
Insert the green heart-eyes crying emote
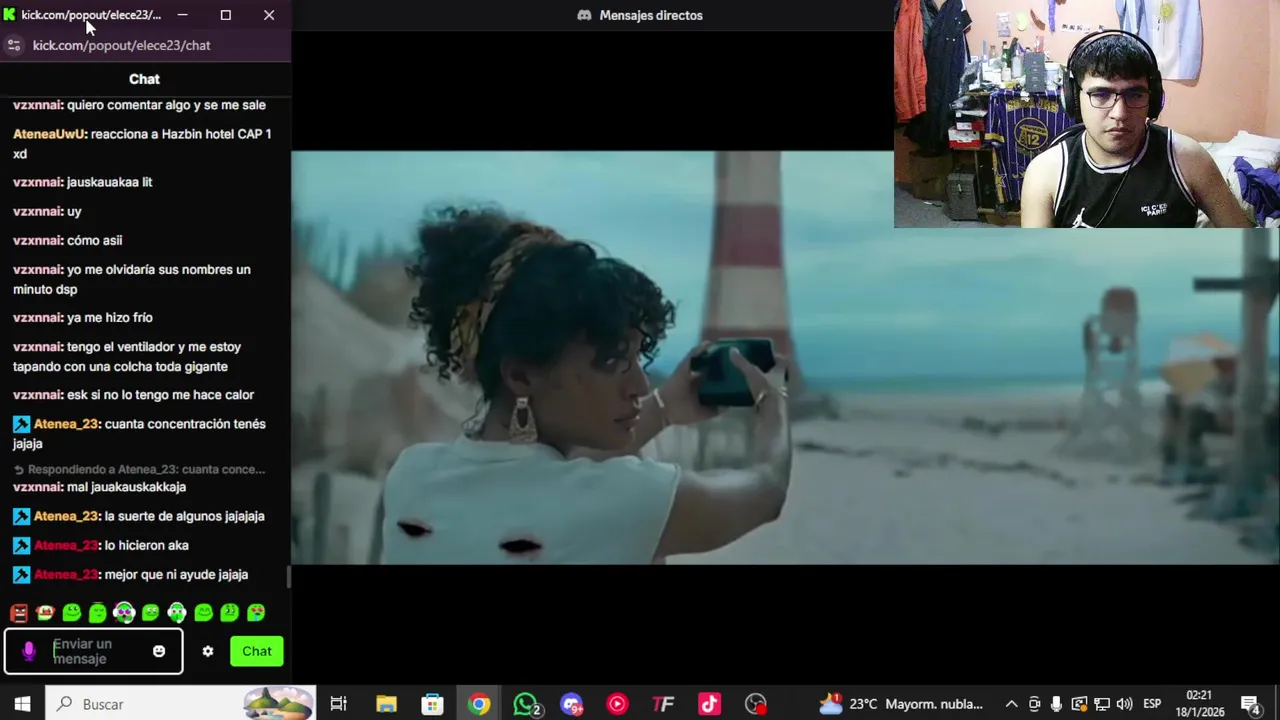click(x=256, y=613)
